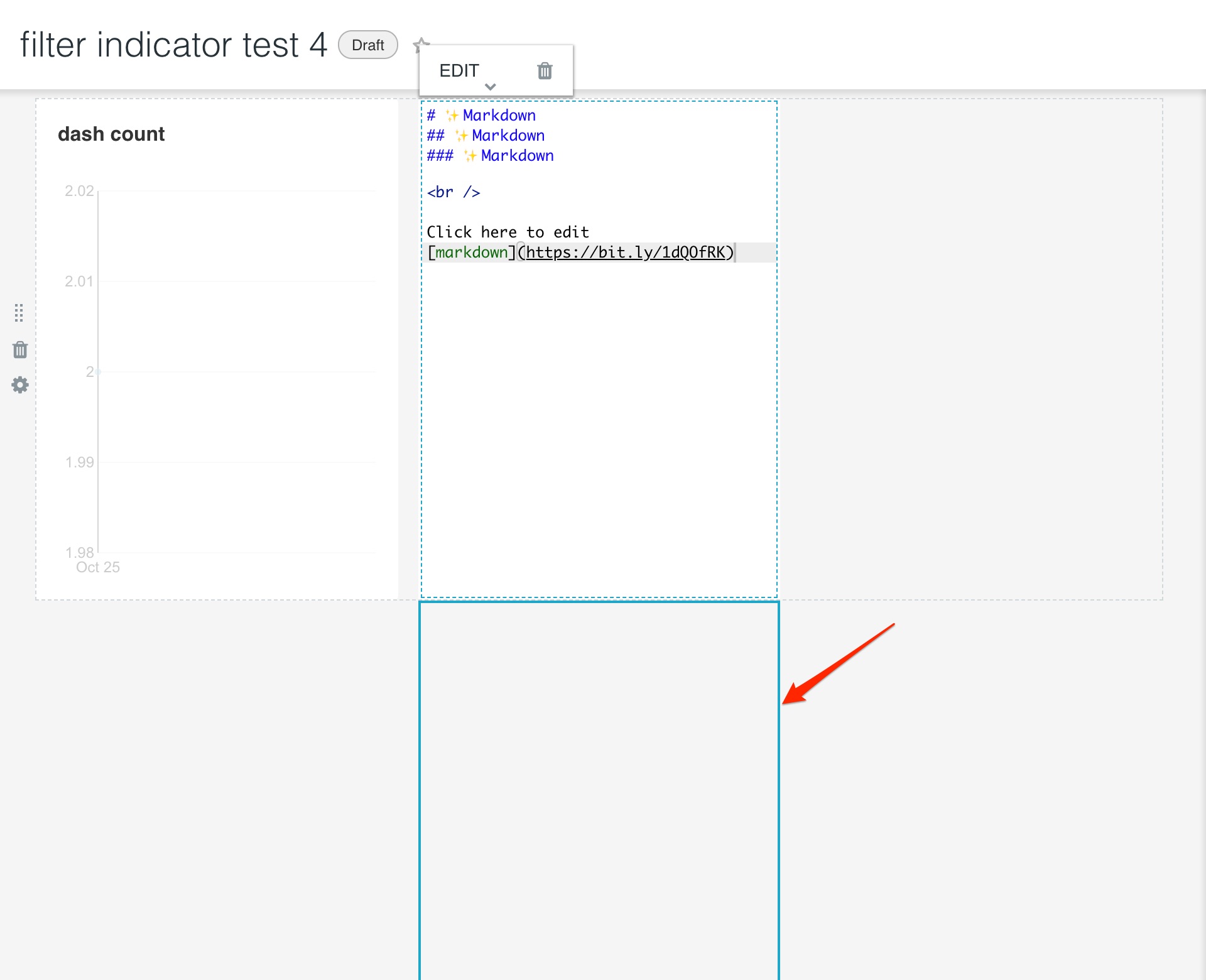Image resolution: width=1206 pixels, height=980 pixels.
Task: Click the Oct 25 x-axis label
Action: [x=98, y=567]
